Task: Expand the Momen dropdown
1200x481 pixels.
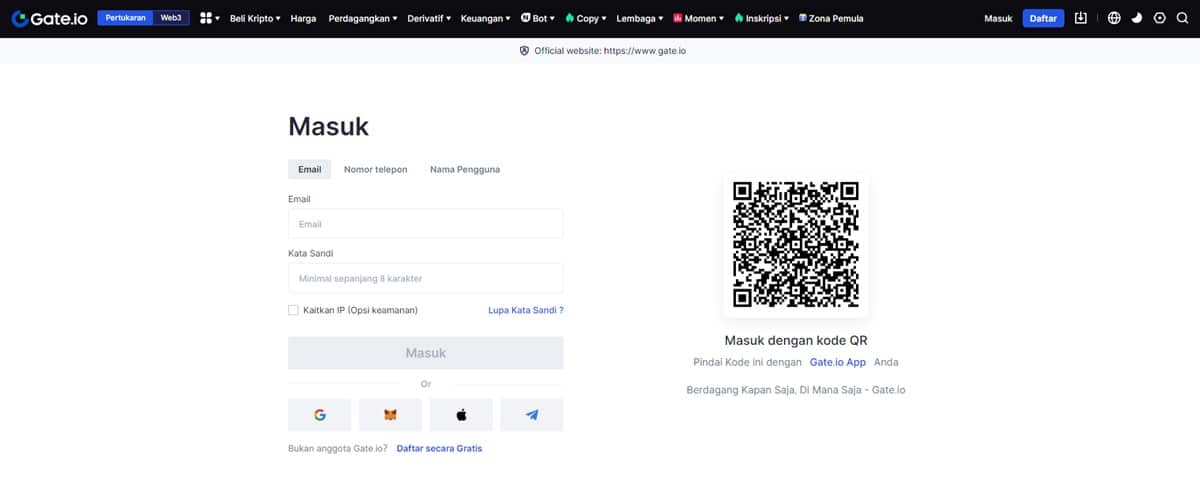Action: [x=699, y=18]
